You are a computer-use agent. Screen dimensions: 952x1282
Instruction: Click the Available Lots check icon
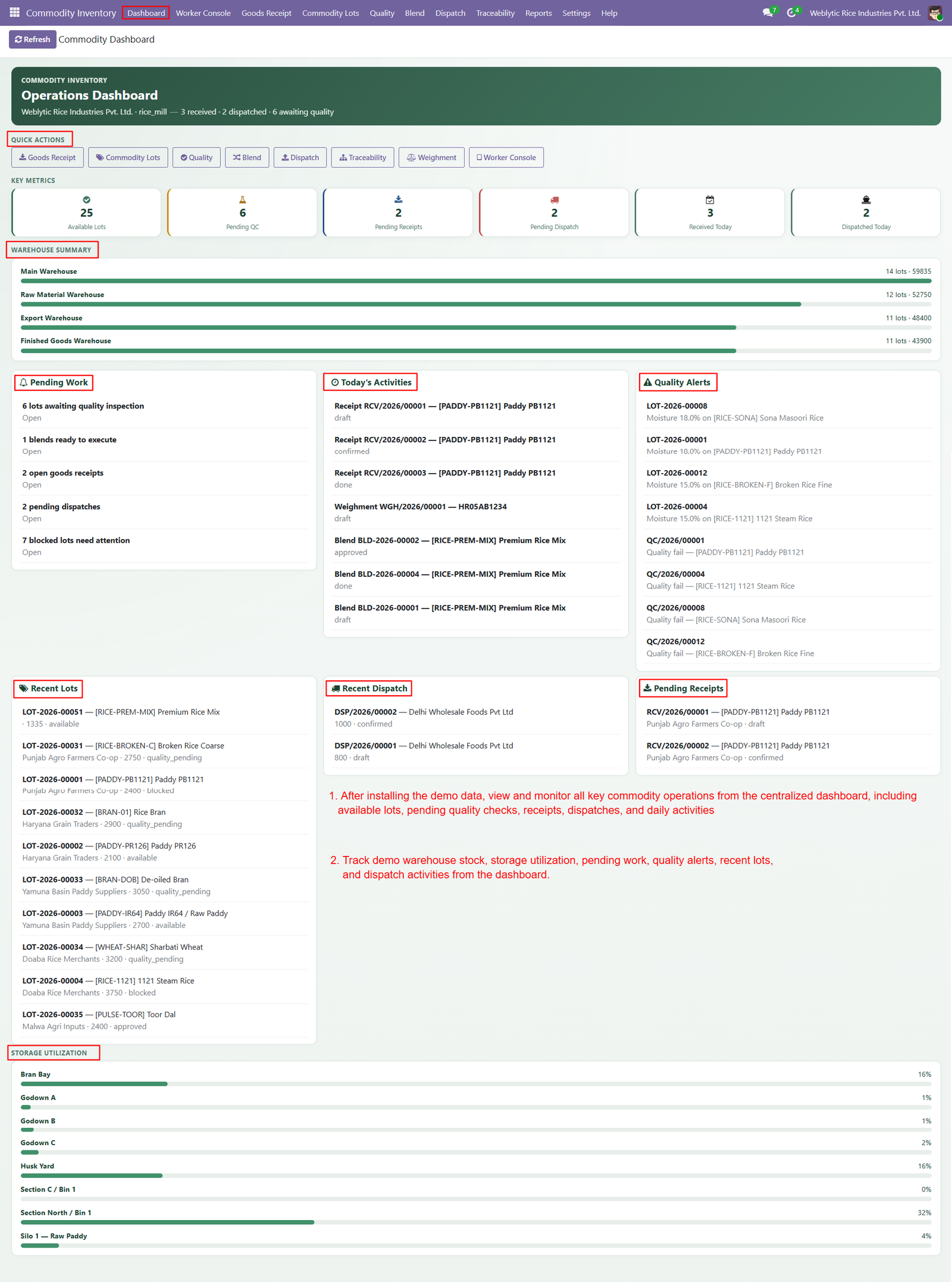(87, 200)
